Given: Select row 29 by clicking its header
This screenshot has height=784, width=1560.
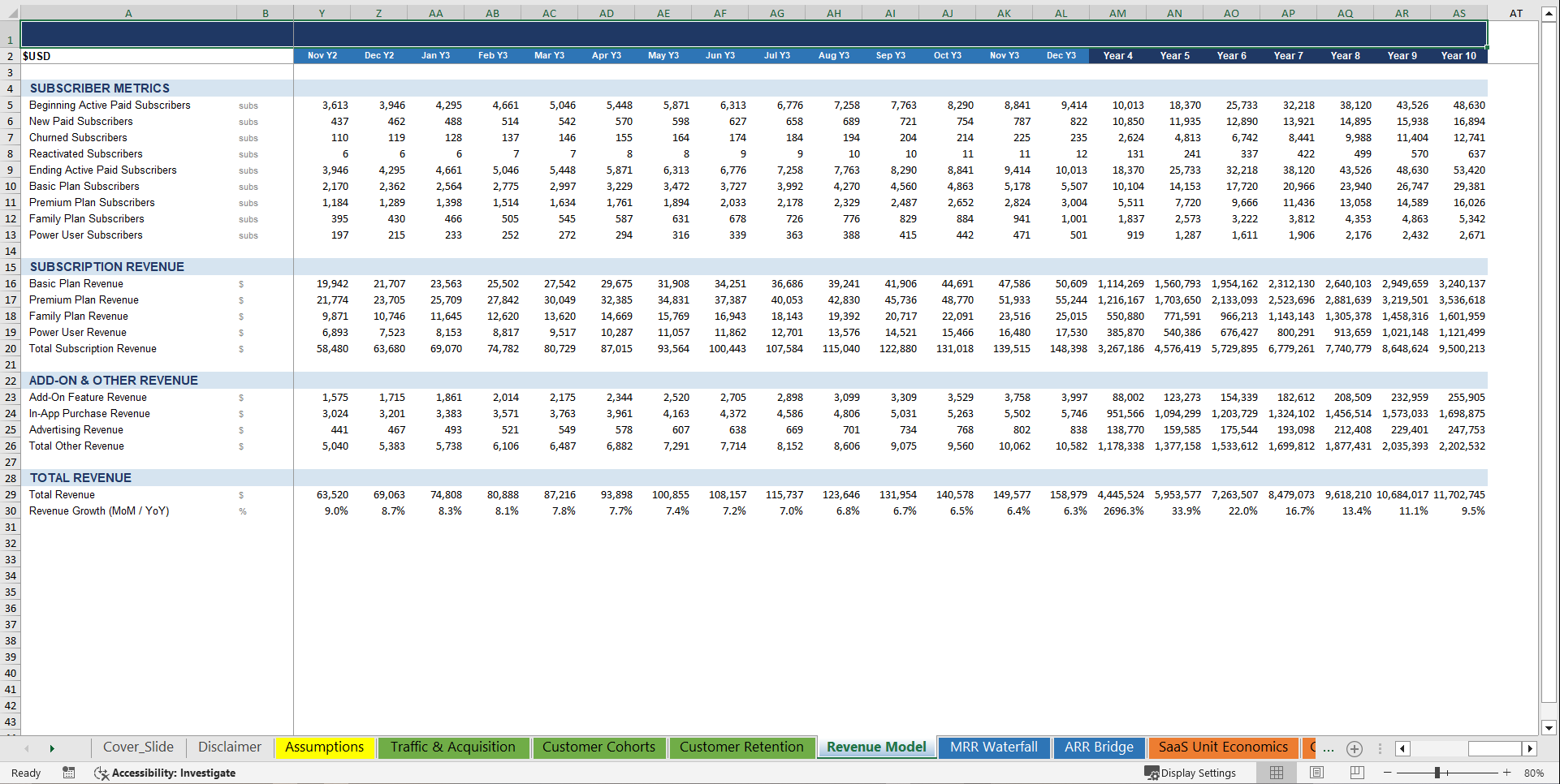Looking at the screenshot, I should pyautogui.click(x=10, y=494).
